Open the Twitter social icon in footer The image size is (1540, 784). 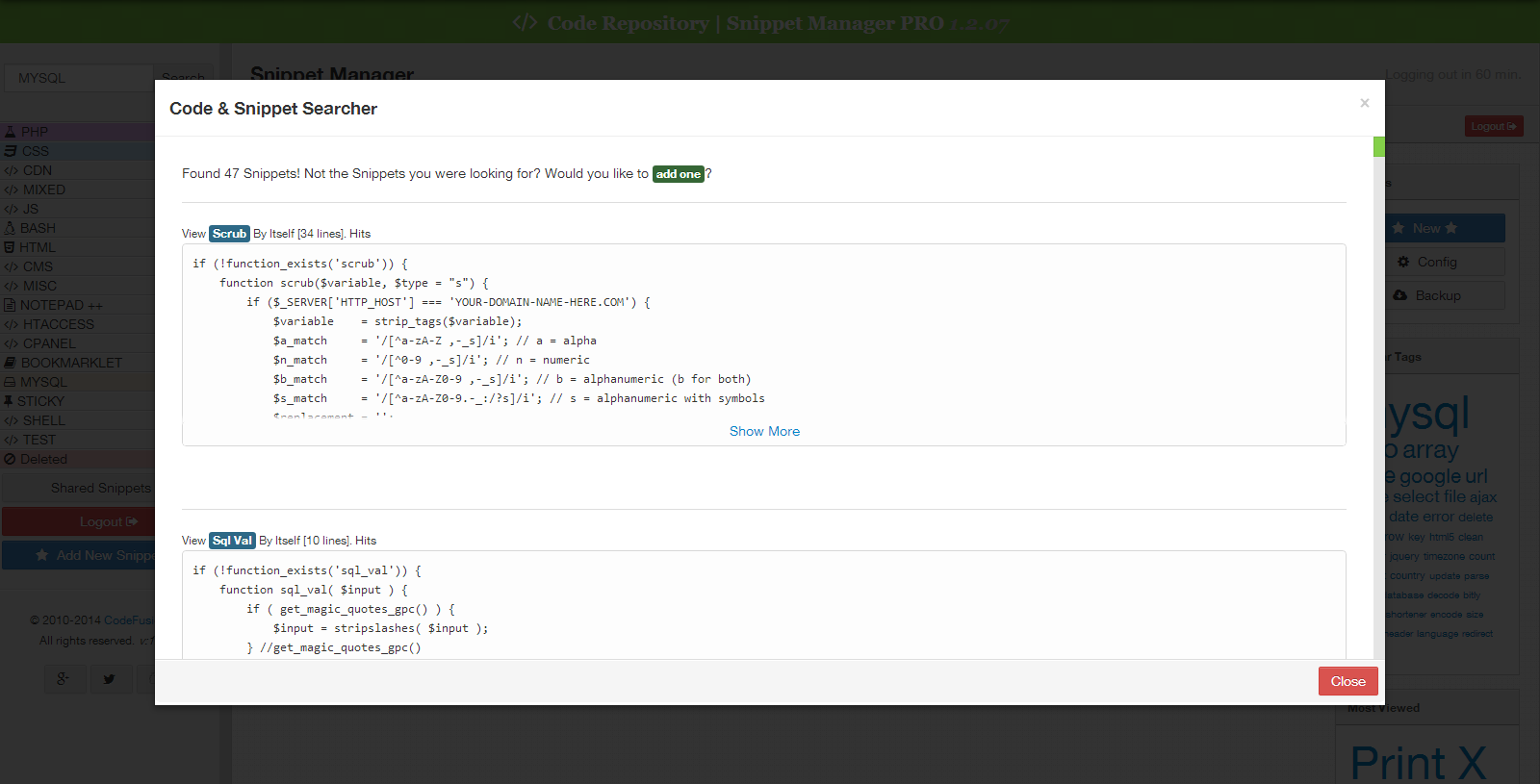click(x=110, y=679)
